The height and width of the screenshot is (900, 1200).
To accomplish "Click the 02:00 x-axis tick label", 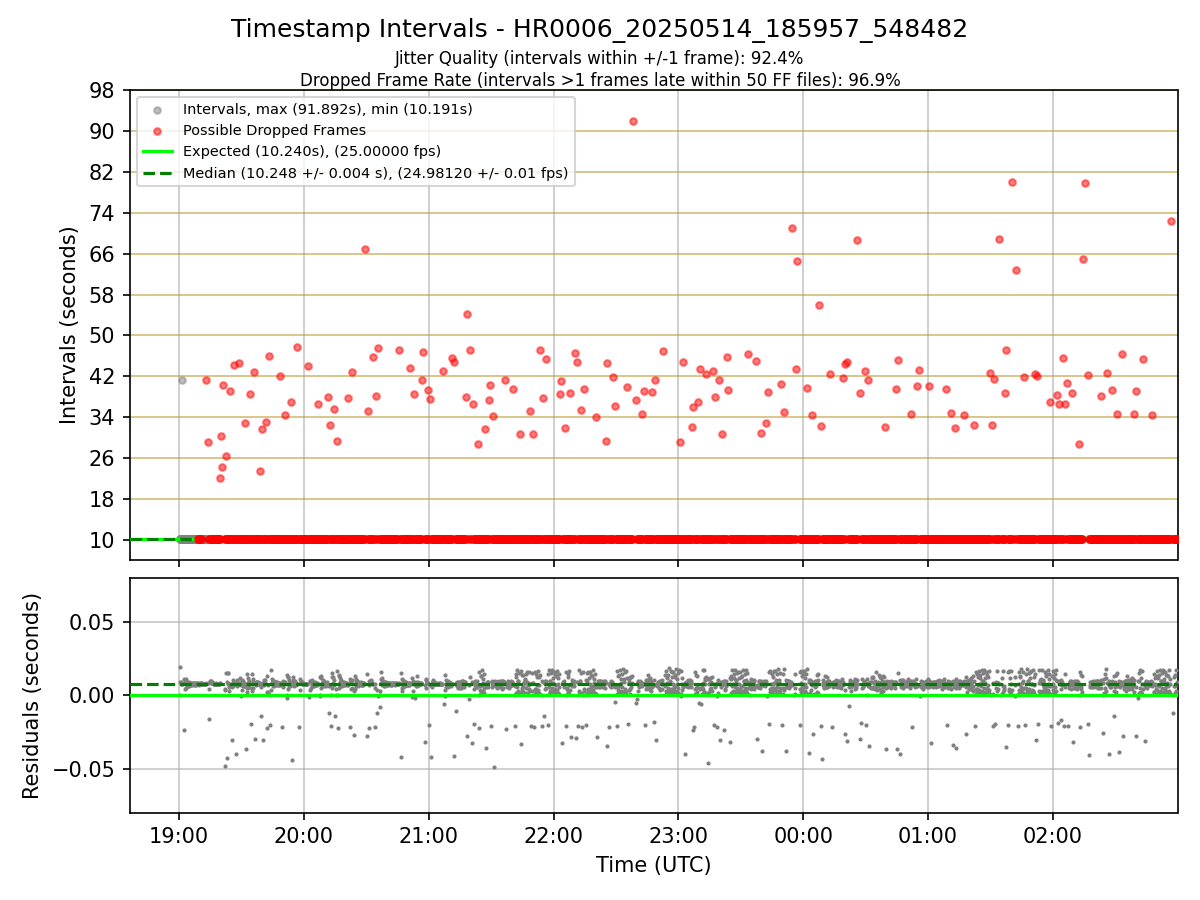I will tap(1052, 835).
